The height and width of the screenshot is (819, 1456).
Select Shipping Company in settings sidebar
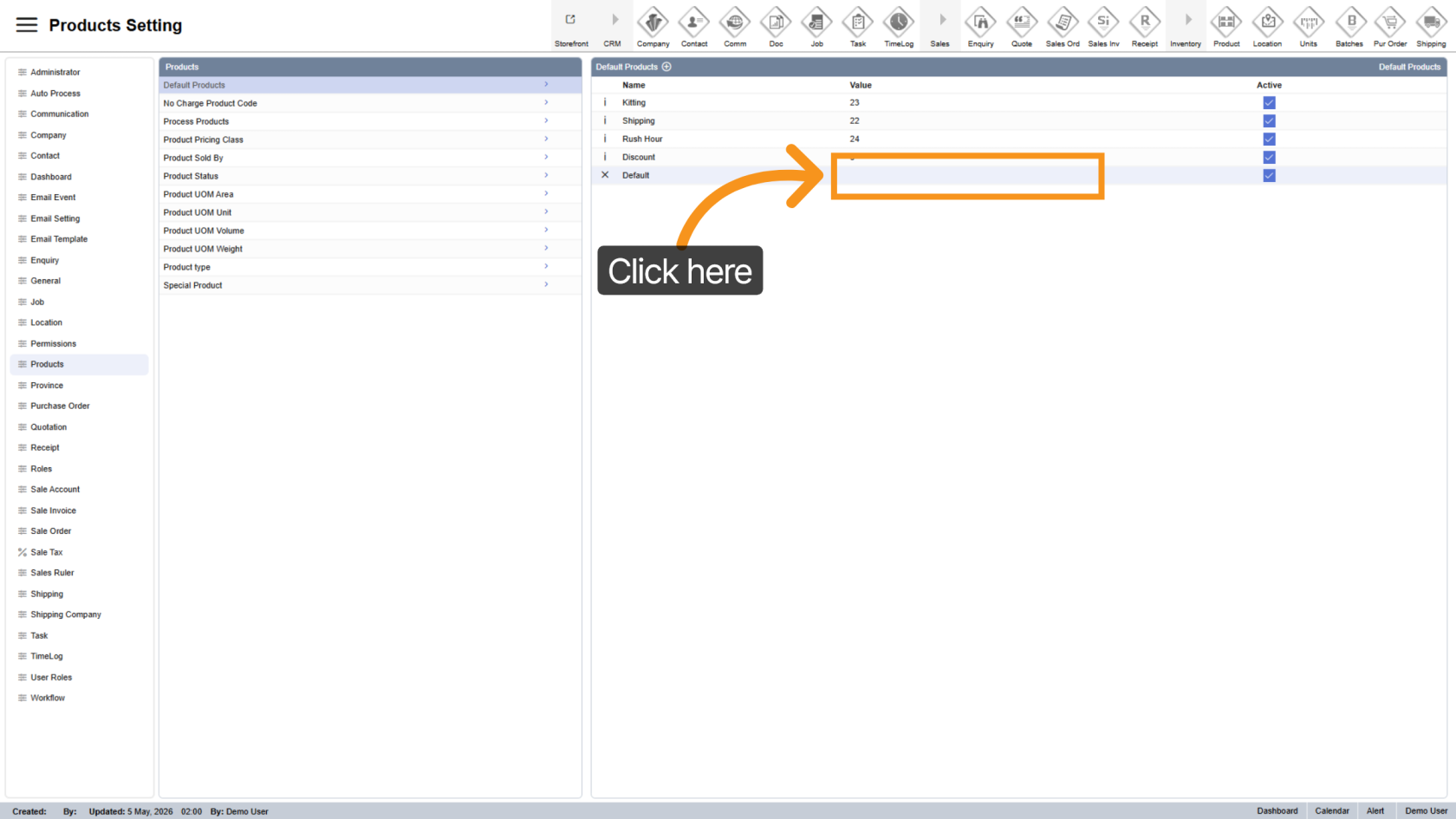pos(79,614)
